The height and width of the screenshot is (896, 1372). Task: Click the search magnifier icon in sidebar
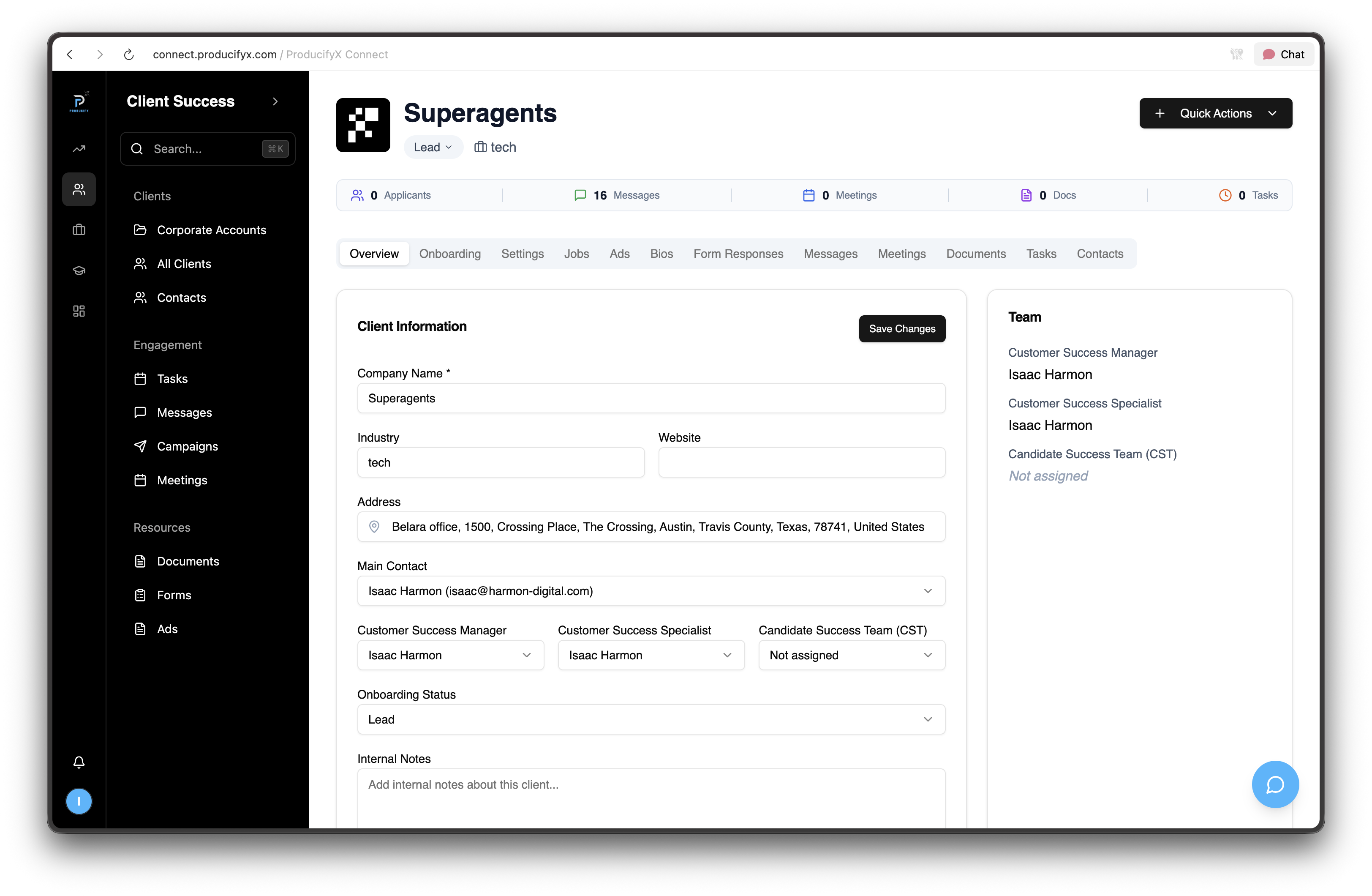pyautogui.click(x=137, y=148)
